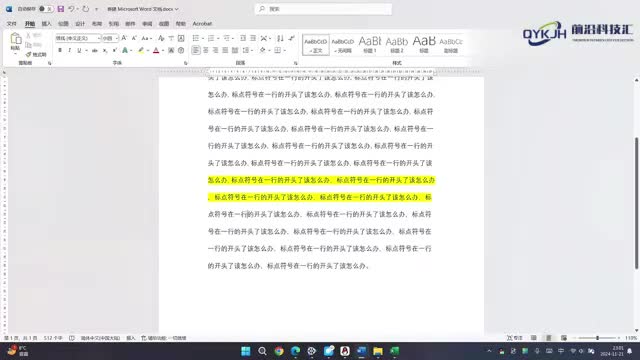The image size is (640, 360).
Task: Click the Multilevel List icon
Action: [x=227, y=38]
